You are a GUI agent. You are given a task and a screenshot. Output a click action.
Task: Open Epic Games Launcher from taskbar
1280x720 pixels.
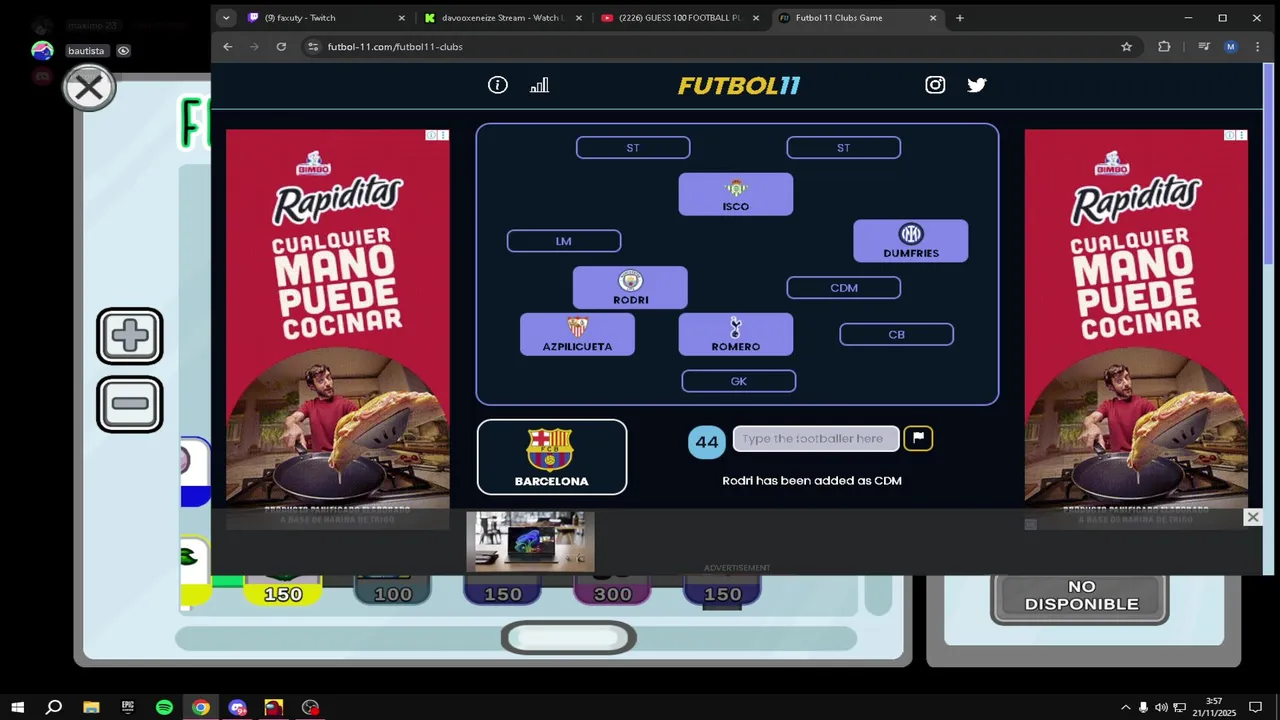coord(128,707)
